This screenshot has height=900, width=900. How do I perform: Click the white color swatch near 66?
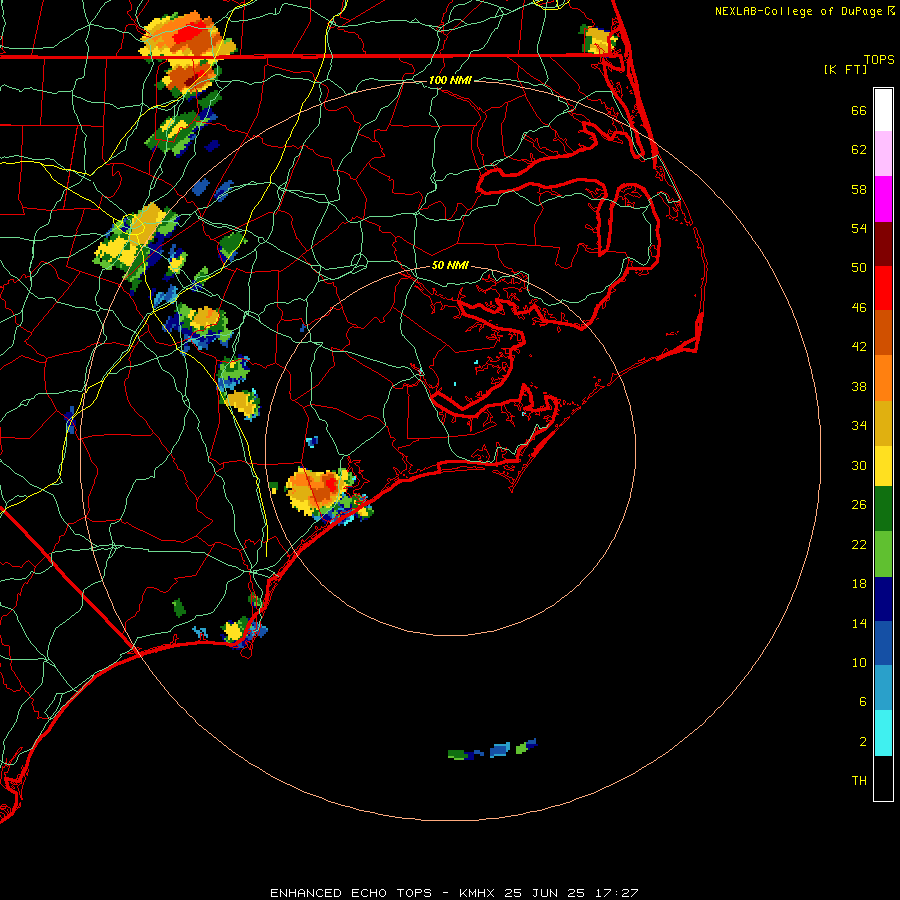coord(883,110)
